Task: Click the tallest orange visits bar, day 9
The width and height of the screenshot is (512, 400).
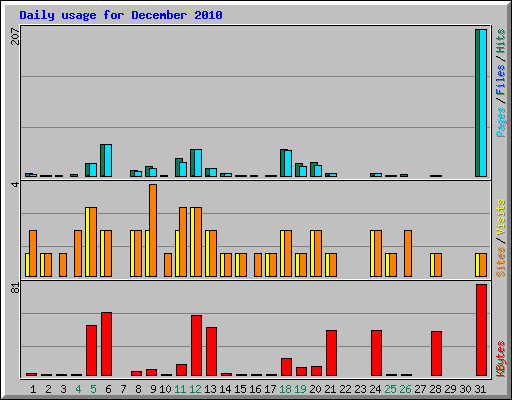Action: [x=153, y=230]
